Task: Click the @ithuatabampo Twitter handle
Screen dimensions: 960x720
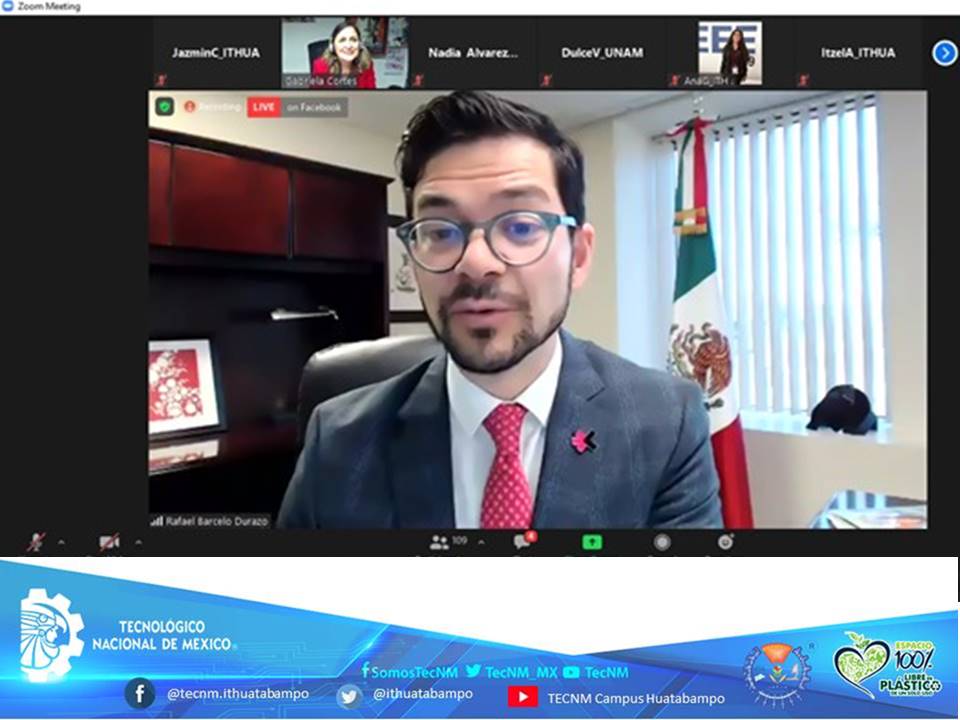Action: (423, 694)
